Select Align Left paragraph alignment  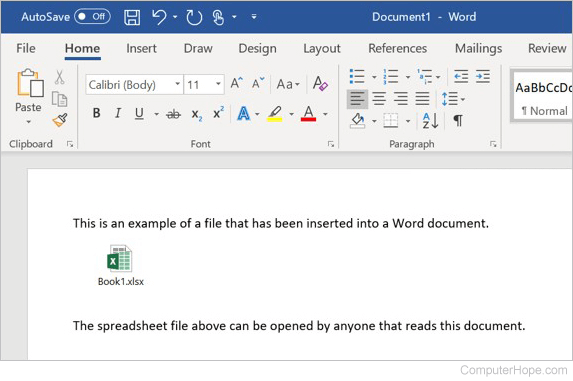tap(357, 99)
